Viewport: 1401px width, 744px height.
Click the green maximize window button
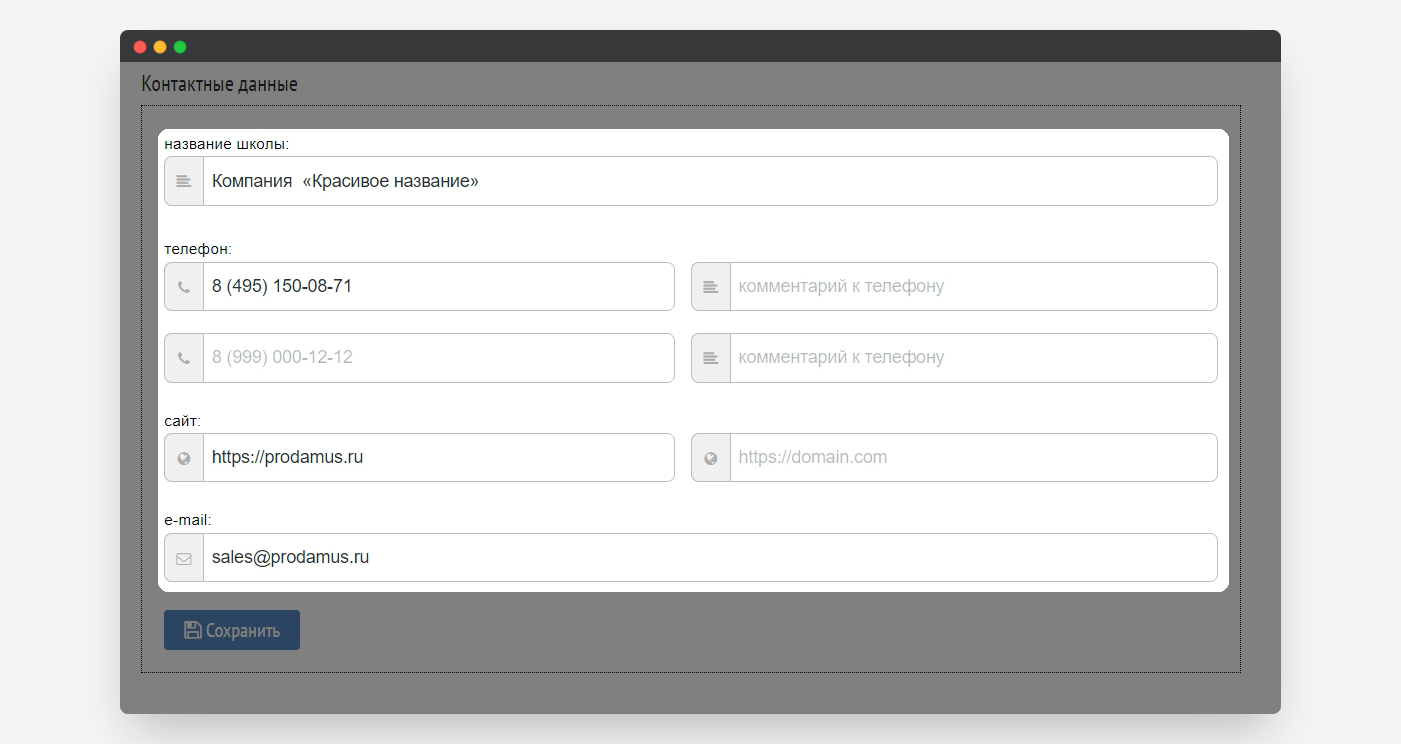[180, 47]
